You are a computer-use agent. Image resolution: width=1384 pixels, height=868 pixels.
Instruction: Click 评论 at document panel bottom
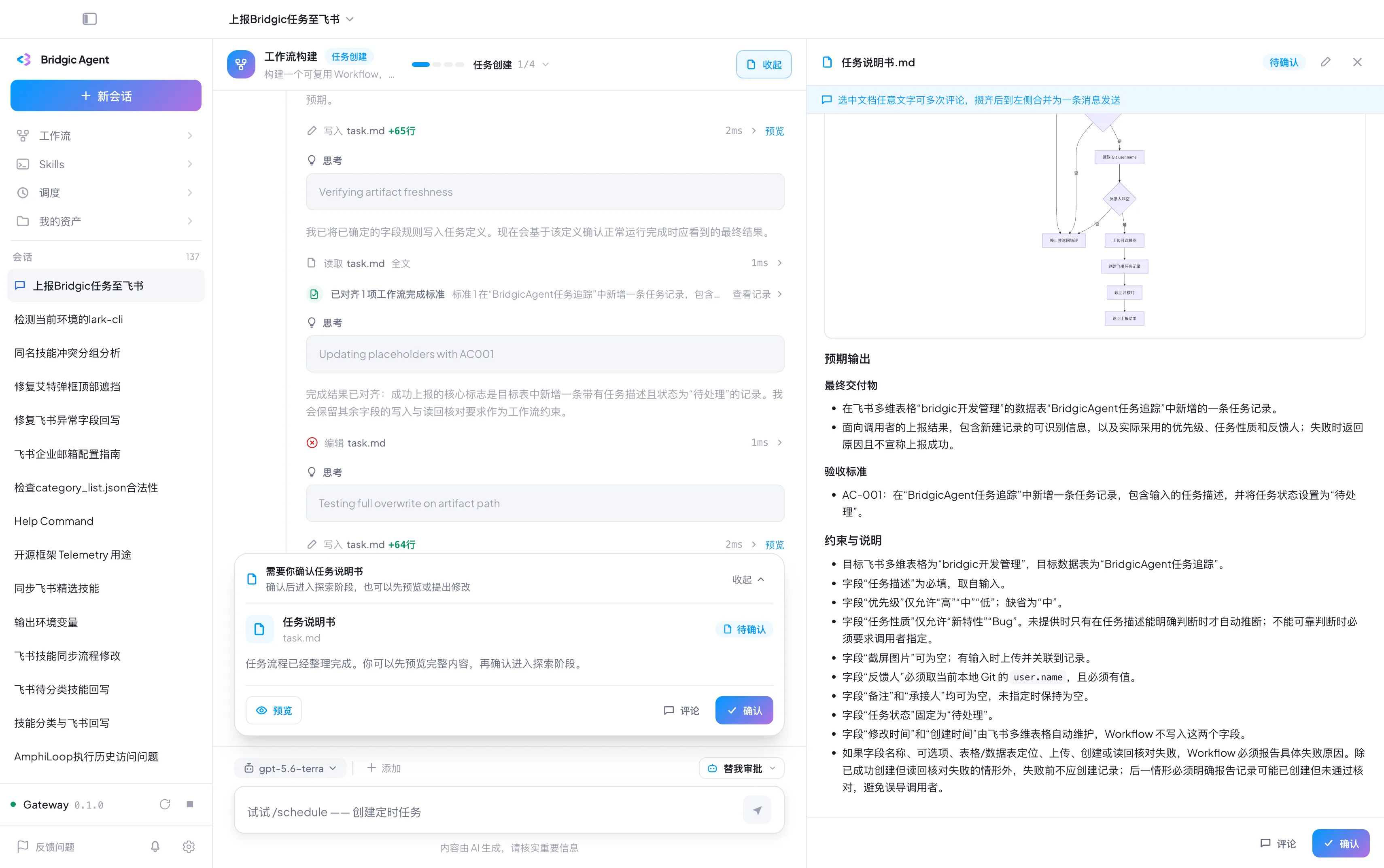click(x=1278, y=843)
